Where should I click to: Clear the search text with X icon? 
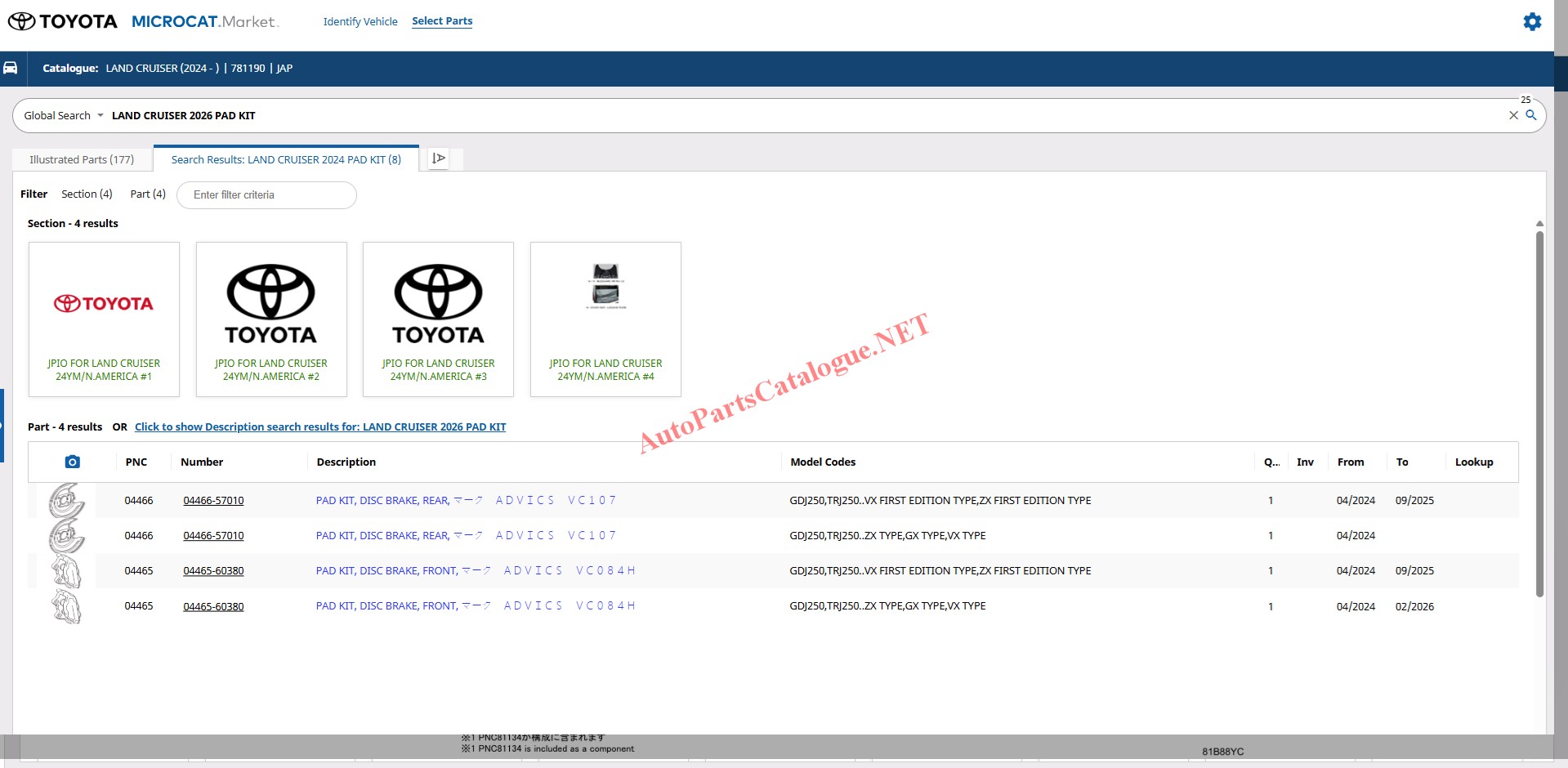1513,115
